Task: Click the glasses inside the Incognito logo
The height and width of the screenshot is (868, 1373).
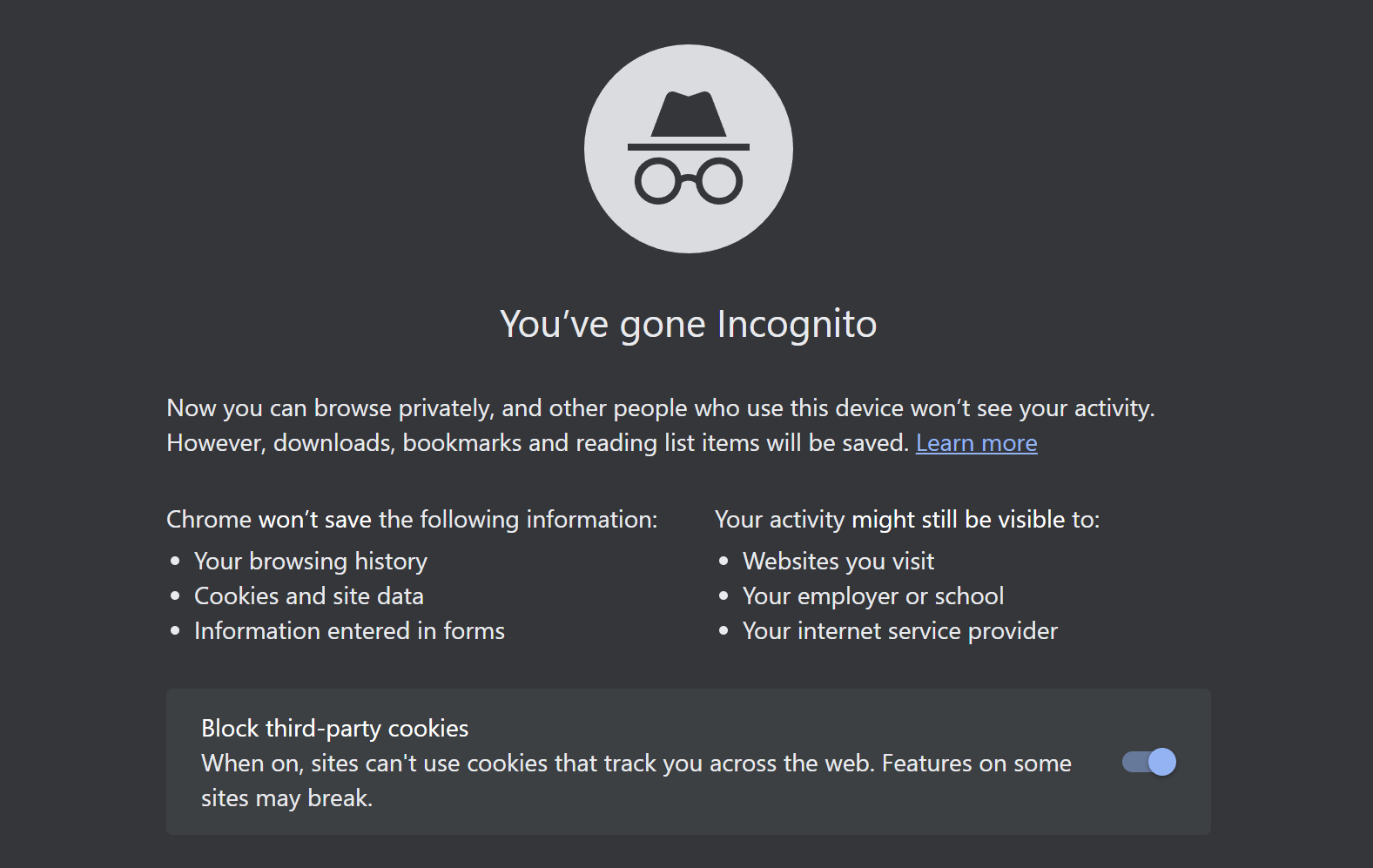Action: (688, 181)
